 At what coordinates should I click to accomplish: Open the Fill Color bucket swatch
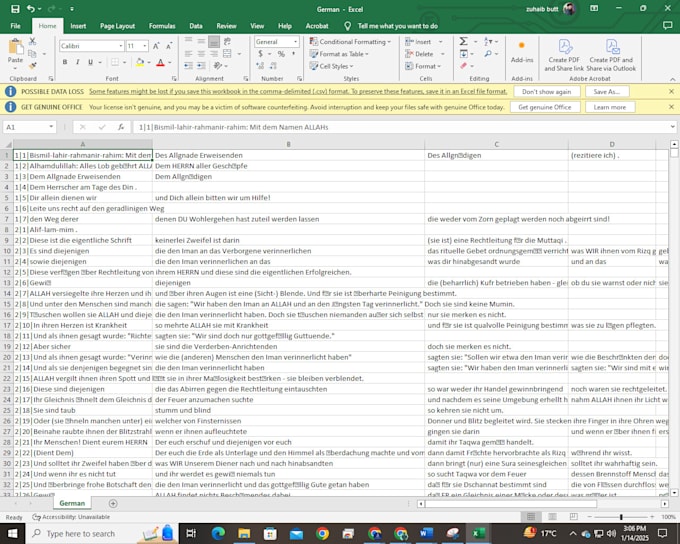(140, 62)
